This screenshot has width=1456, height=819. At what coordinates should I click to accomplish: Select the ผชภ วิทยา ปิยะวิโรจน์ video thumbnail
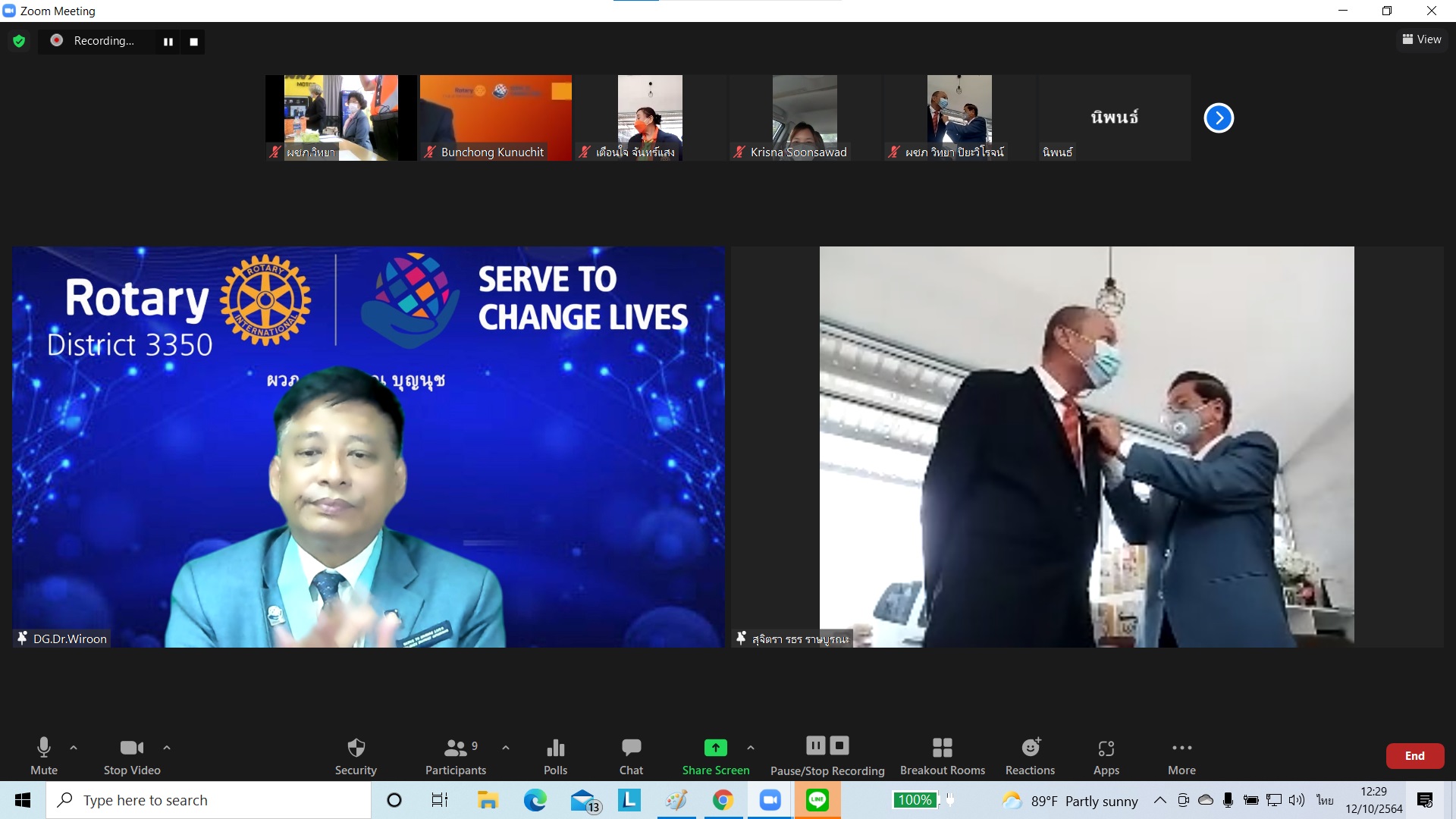tap(959, 118)
